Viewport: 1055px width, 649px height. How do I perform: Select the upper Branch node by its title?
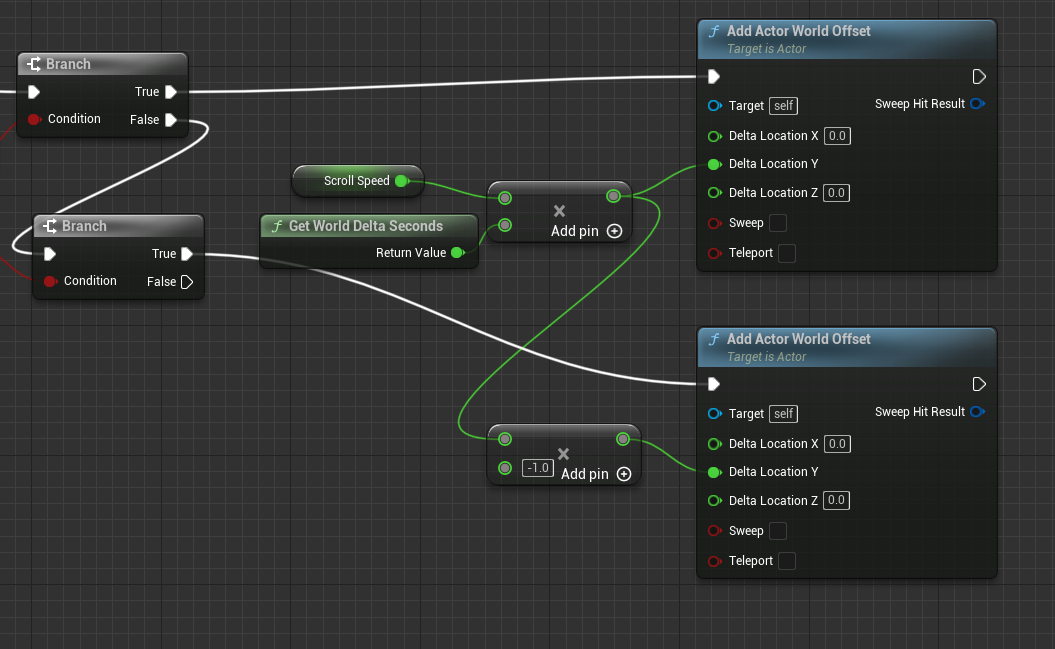68,64
